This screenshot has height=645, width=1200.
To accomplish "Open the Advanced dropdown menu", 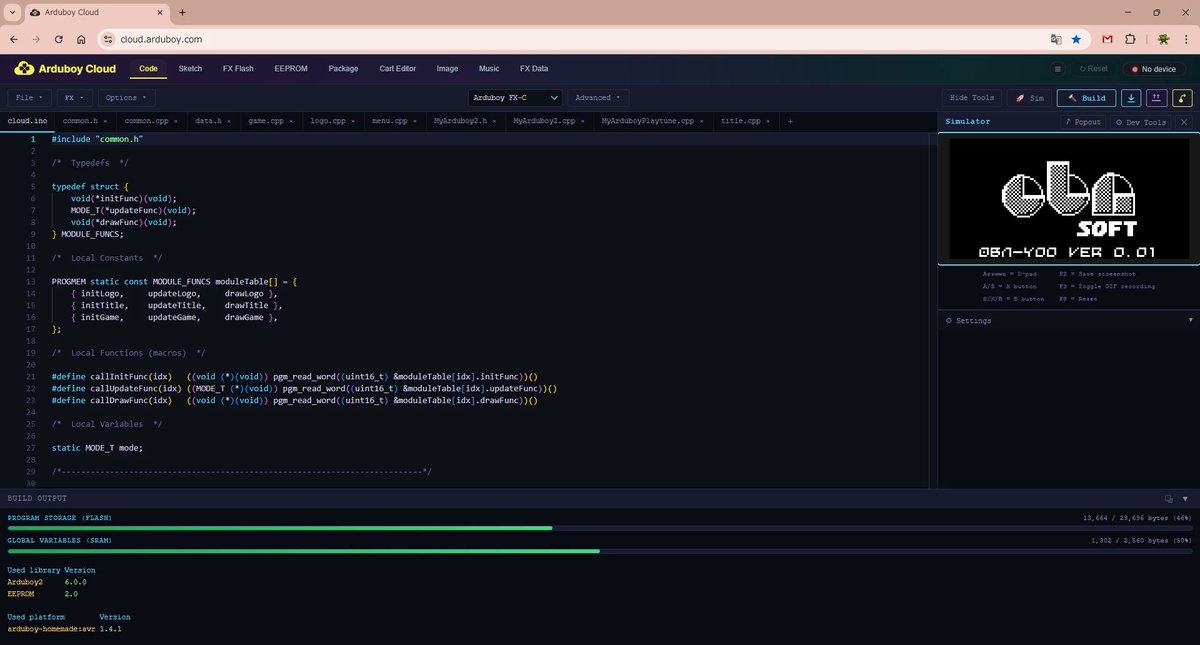I will 597,98.
